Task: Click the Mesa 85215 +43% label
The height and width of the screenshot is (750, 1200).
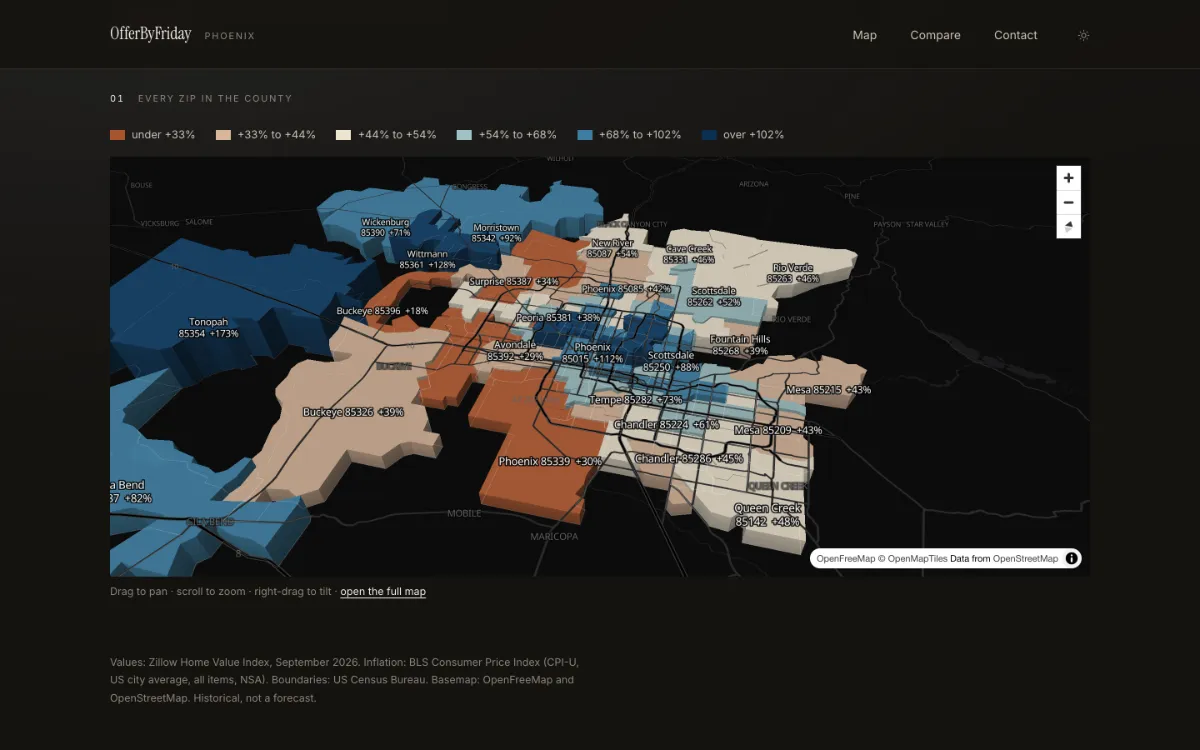Action: click(x=828, y=390)
